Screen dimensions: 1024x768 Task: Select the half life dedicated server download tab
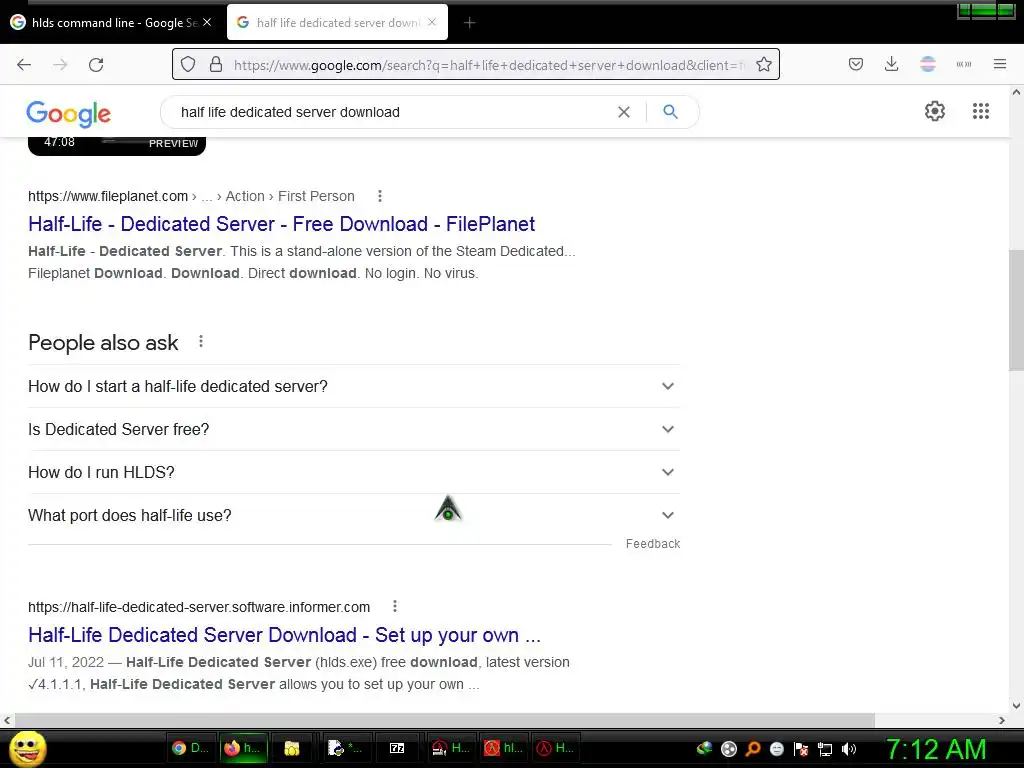(x=337, y=23)
